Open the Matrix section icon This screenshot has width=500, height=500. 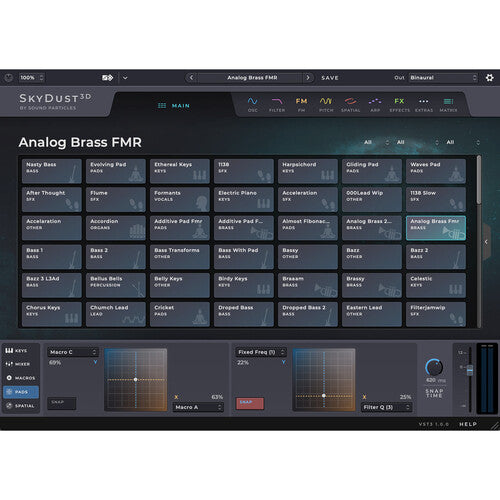coord(448,104)
